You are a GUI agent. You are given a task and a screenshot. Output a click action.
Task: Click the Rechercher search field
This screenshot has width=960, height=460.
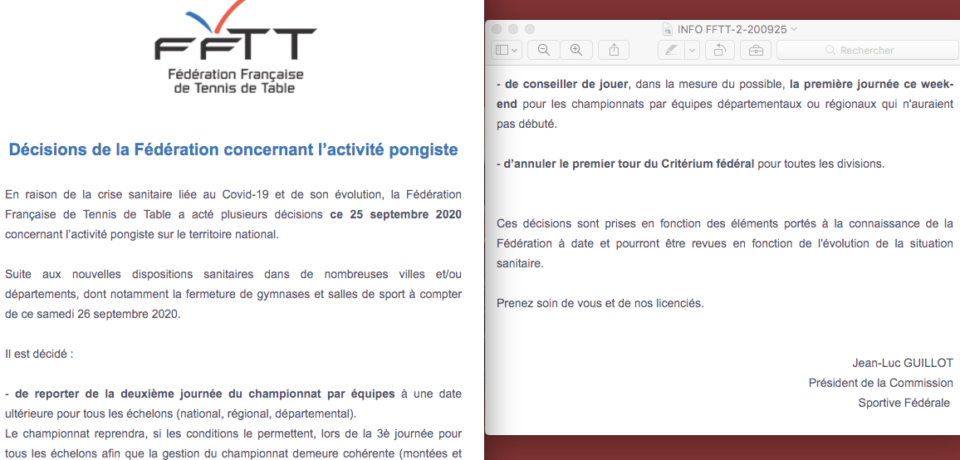868,50
